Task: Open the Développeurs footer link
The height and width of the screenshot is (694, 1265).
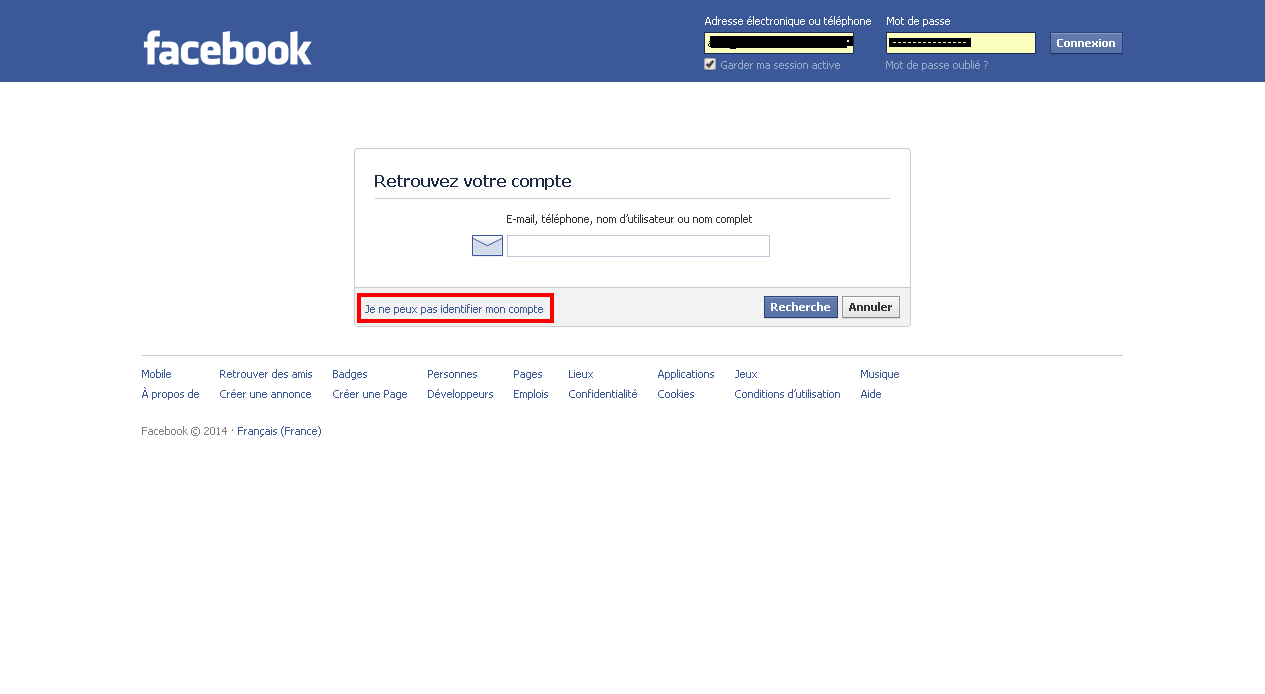Action: [460, 394]
